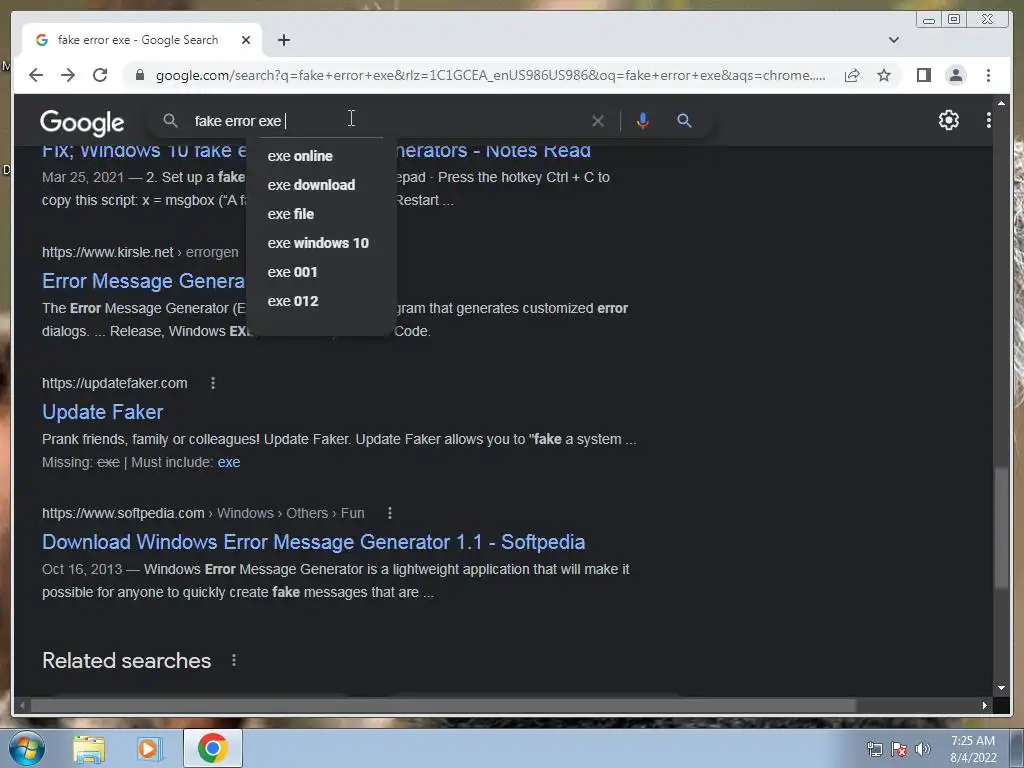This screenshot has width=1024, height=768.
Task: Clear the search box with X
Action: pyautogui.click(x=598, y=121)
